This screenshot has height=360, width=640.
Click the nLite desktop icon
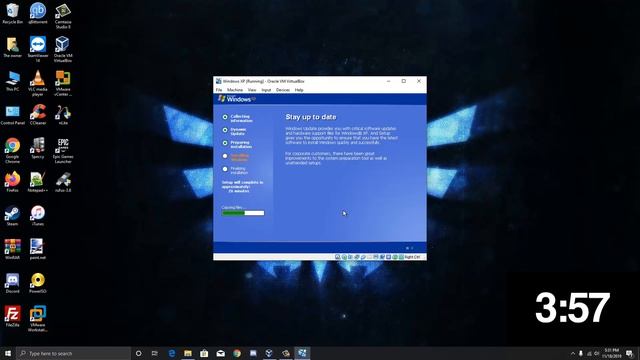point(63,115)
